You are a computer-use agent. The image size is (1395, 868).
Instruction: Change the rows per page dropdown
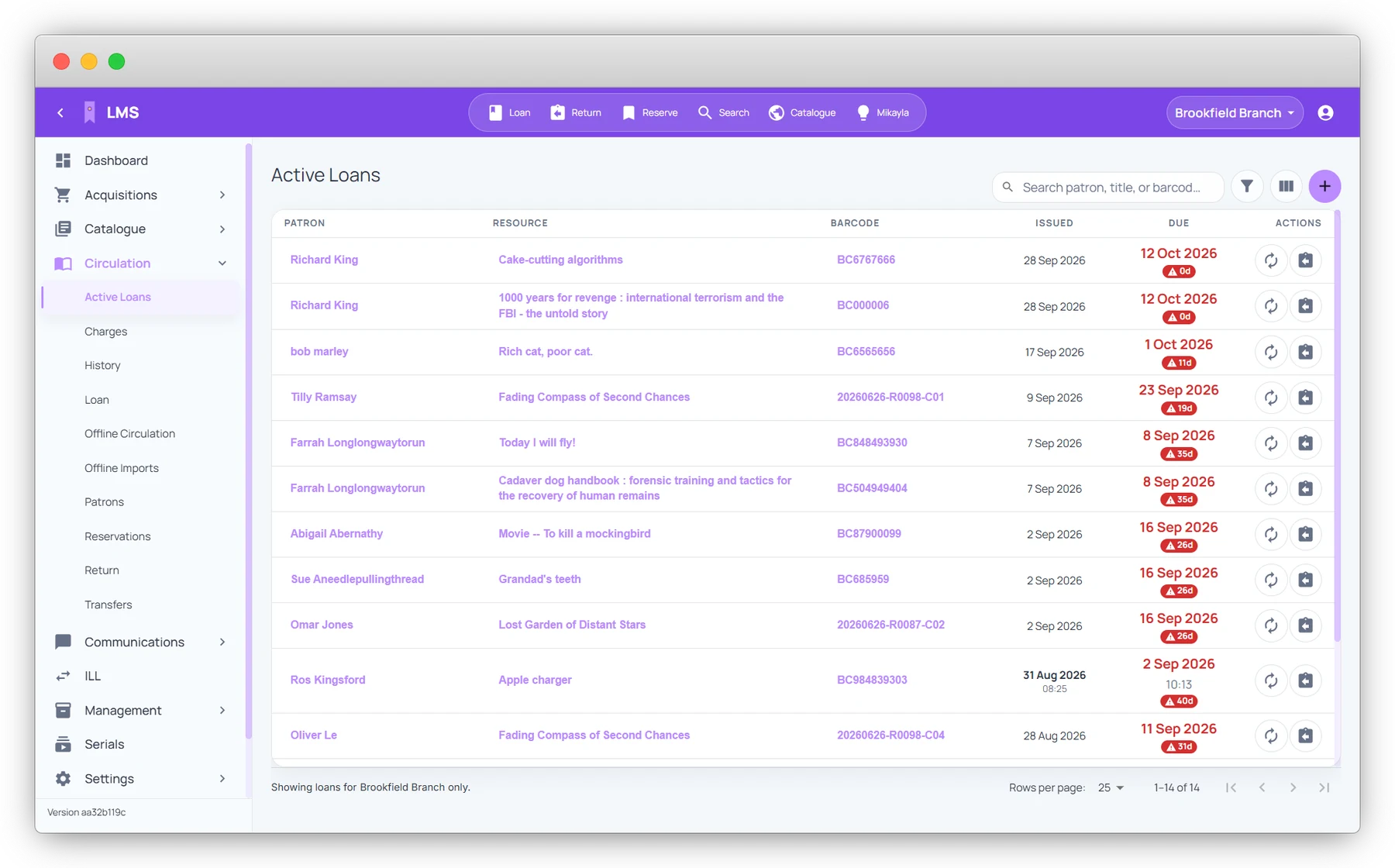click(x=1111, y=787)
